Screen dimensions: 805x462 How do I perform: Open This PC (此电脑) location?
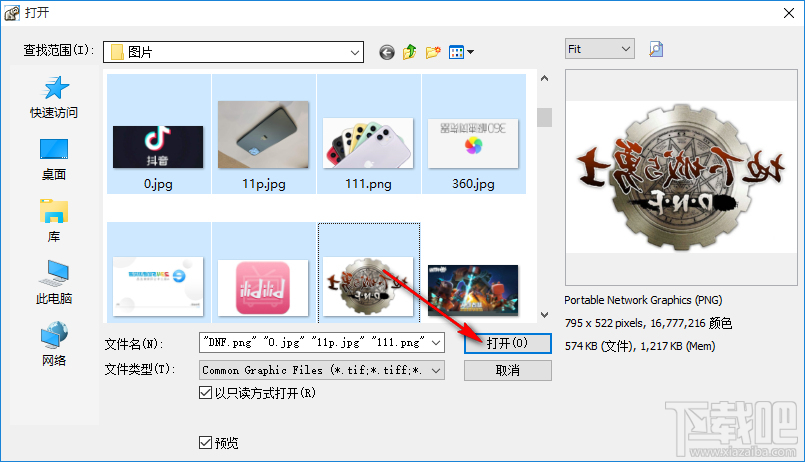54,282
